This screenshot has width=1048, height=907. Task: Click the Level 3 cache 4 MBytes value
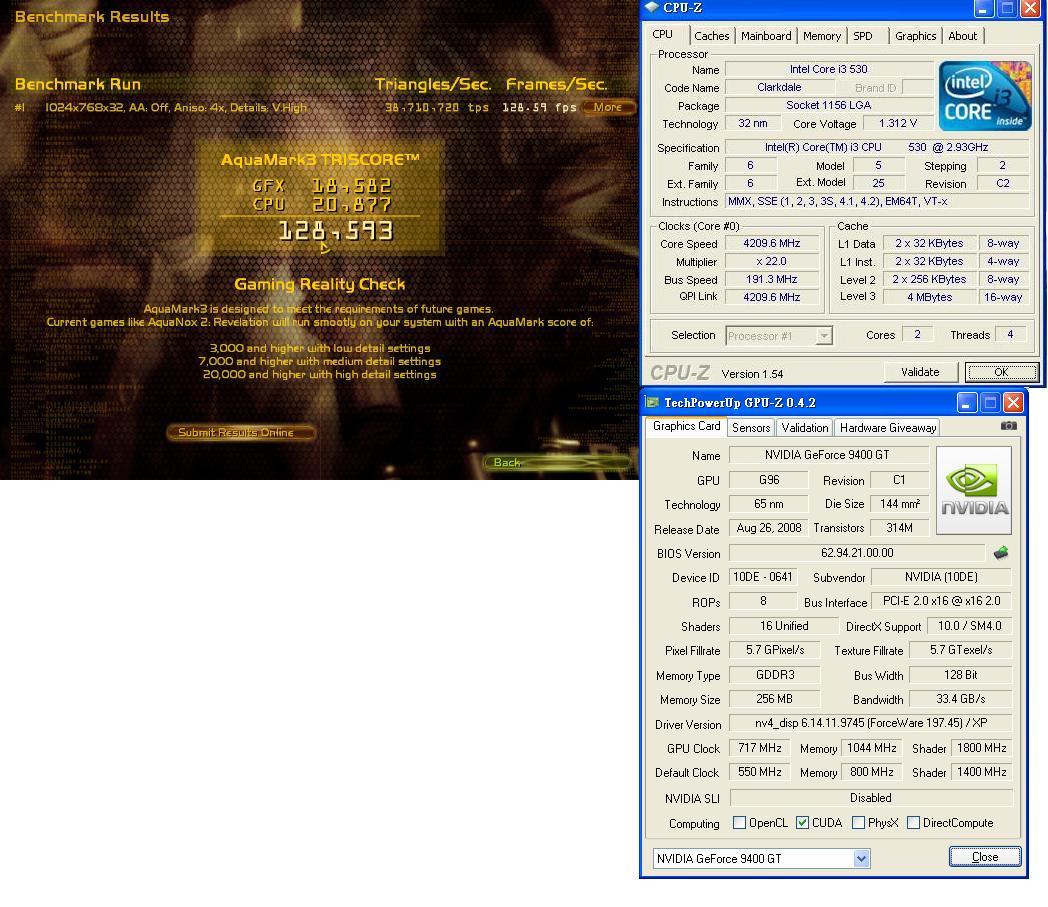click(x=929, y=297)
